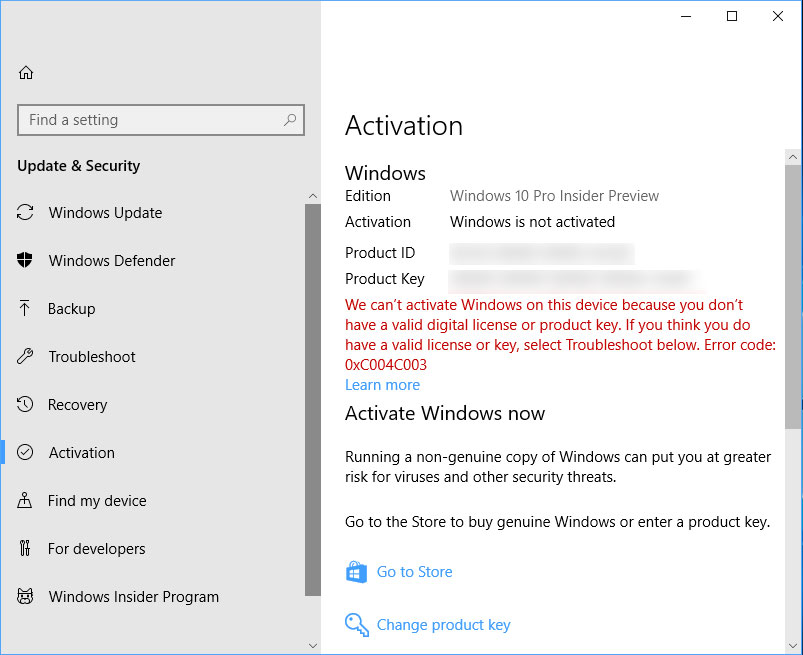
Task: Click the Activation page scroll down arrow
Action: [x=793, y=646]
